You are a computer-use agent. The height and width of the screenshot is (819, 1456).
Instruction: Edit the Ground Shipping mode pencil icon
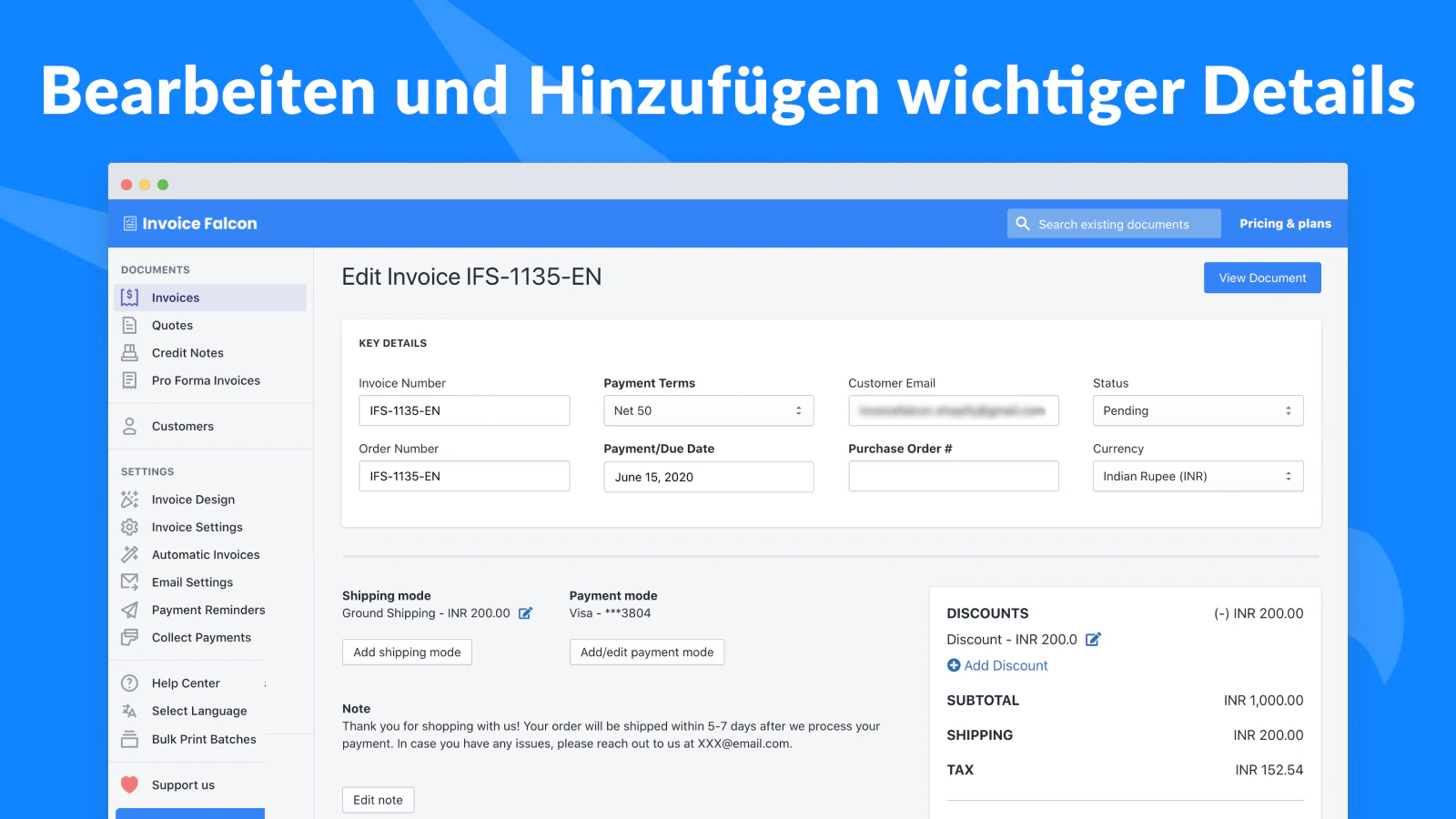coord(525,613)
